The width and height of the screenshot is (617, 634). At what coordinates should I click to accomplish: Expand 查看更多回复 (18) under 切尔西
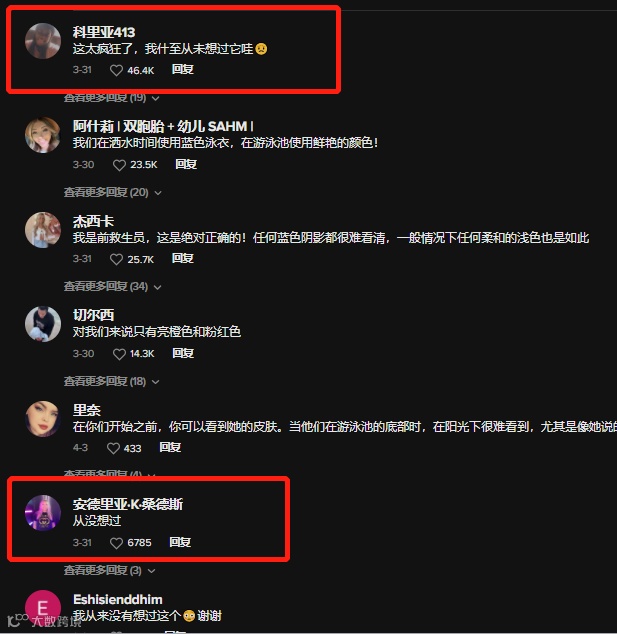[x=111, y=381]
